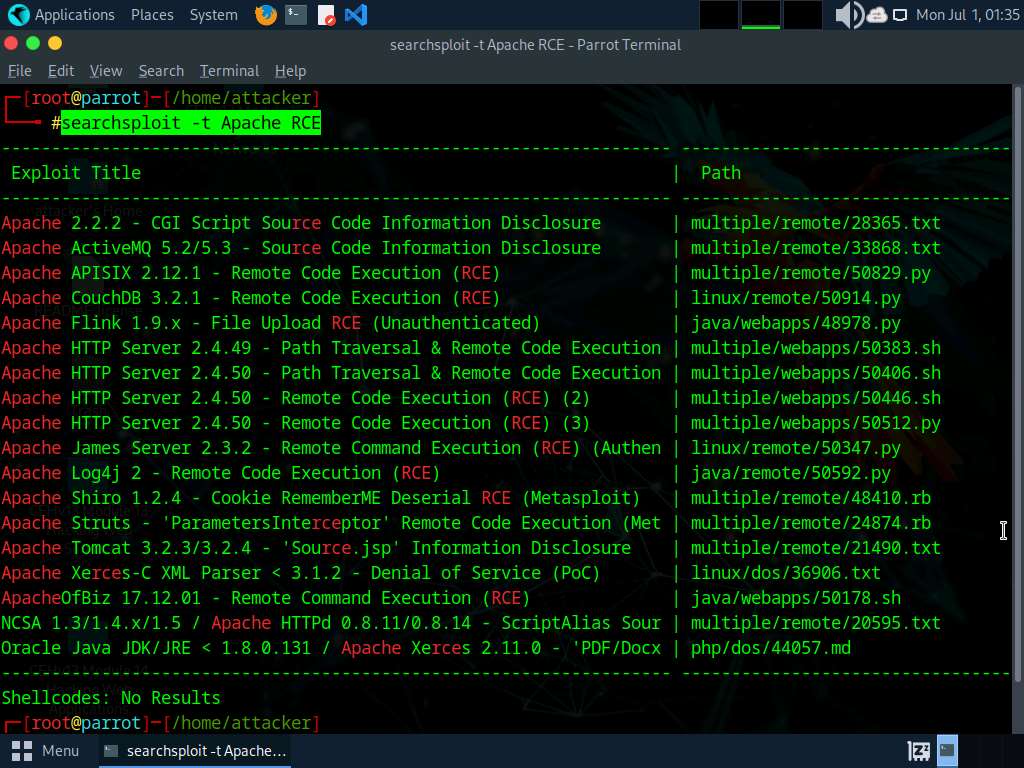
Task: Click the Menu button in bottom panel
Action: [46, 751]
